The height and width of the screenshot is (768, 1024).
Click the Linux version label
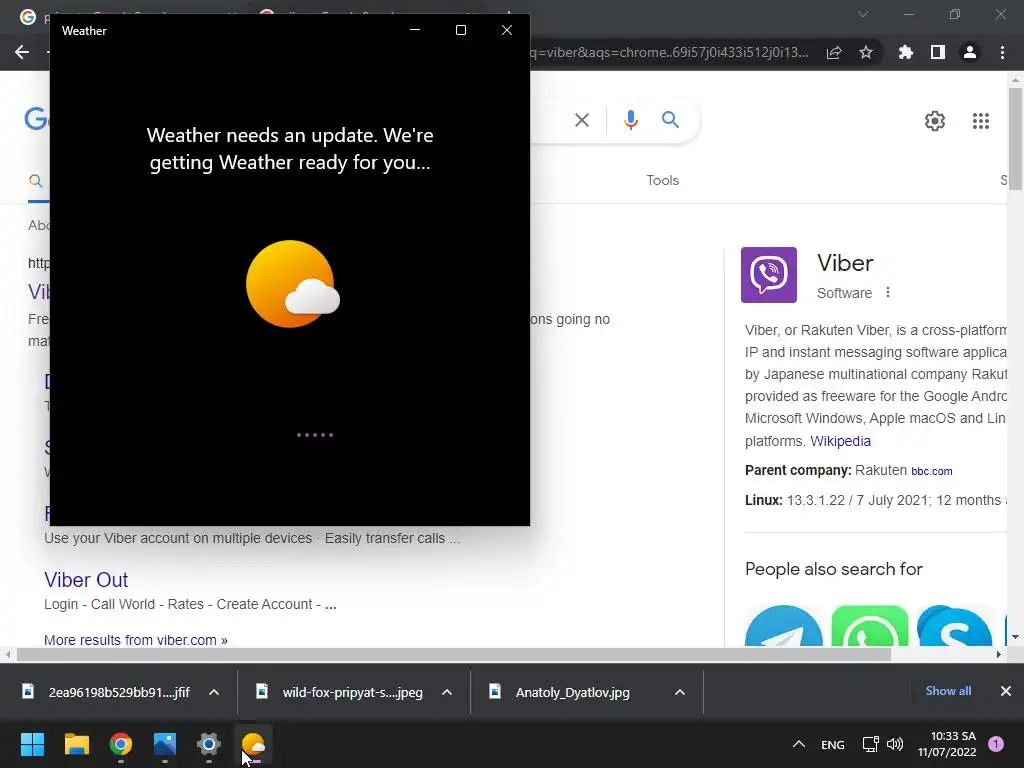(763, 500)
